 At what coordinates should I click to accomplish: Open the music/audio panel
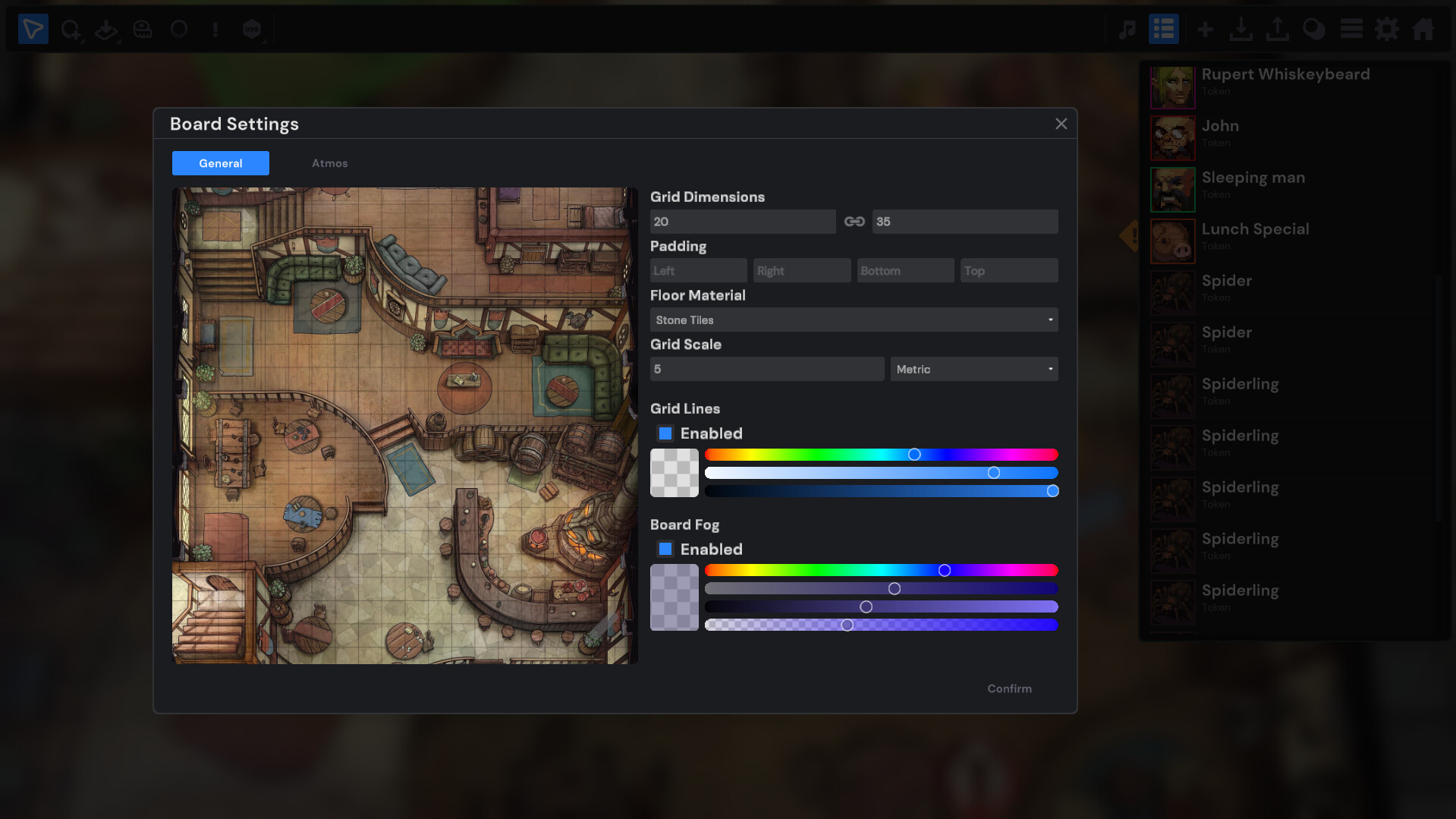tap(1127, 29)
